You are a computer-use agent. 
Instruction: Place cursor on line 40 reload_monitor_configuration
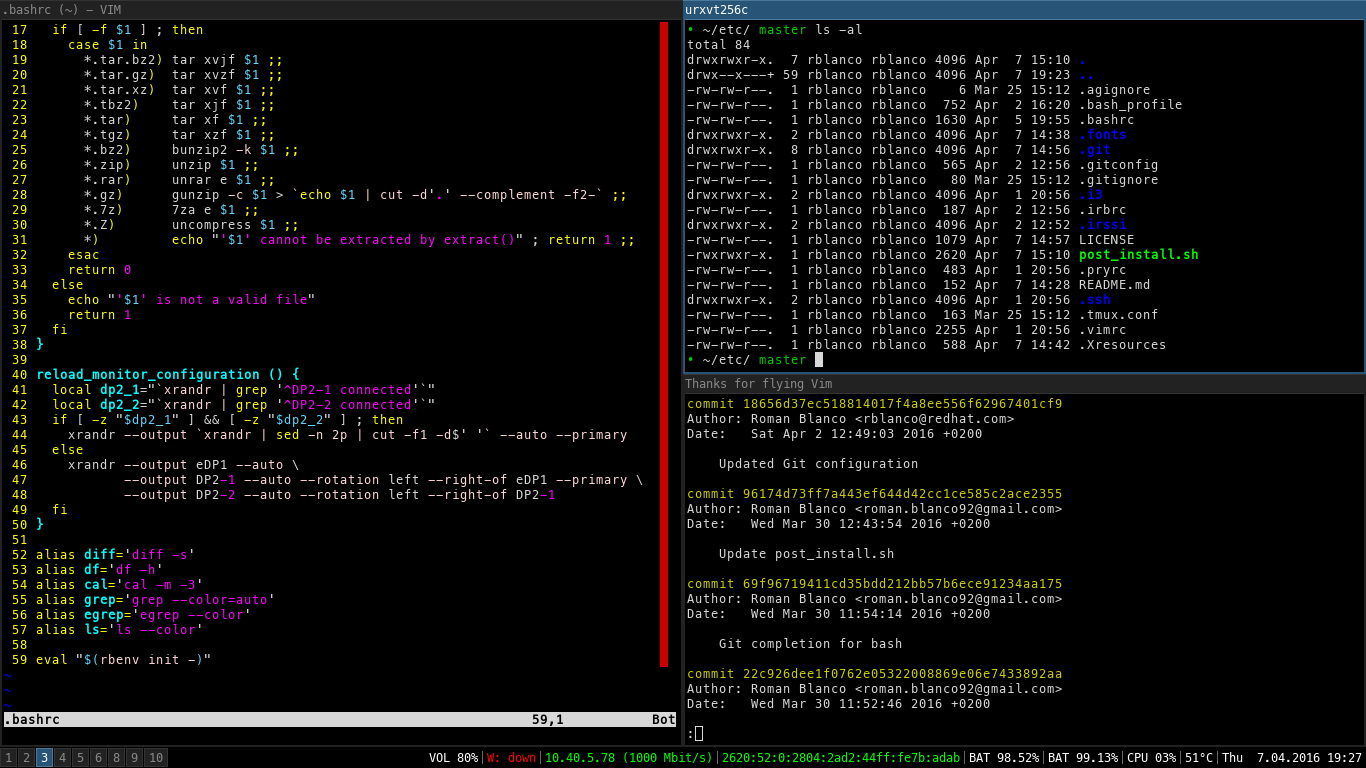pyautogui.click(x=168, y=375)
